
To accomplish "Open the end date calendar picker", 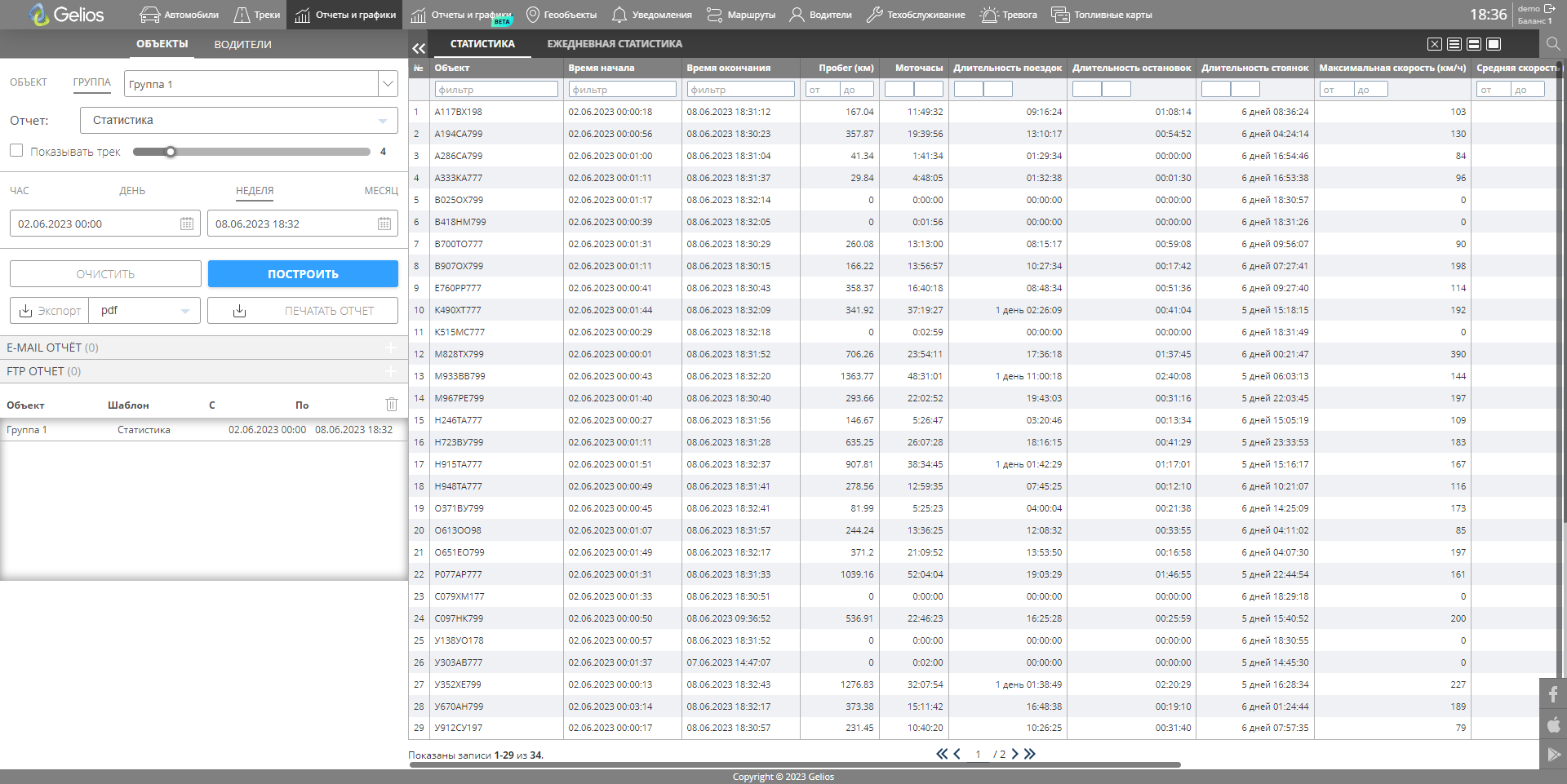I will pyautogui.click(x=384, y=224).
